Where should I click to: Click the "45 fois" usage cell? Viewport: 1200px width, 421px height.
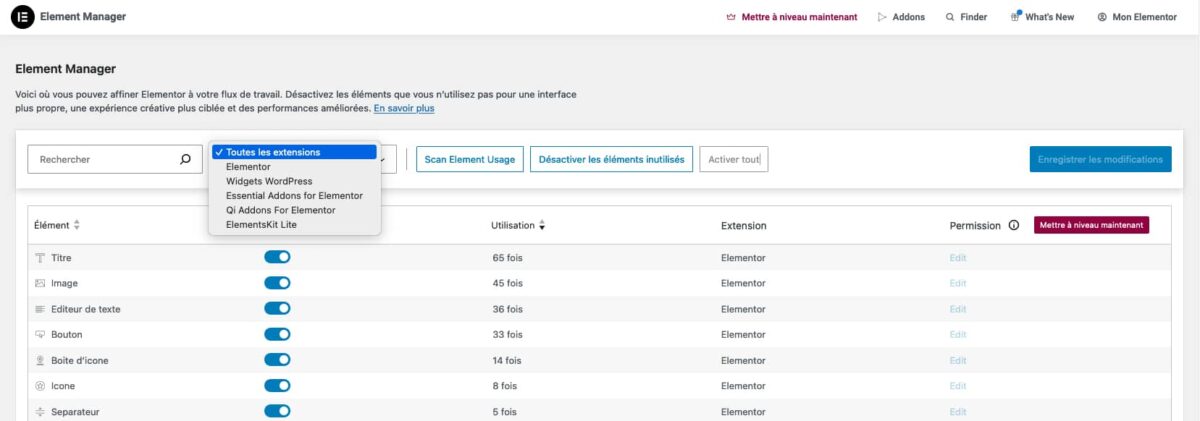[x=507, y=283]
